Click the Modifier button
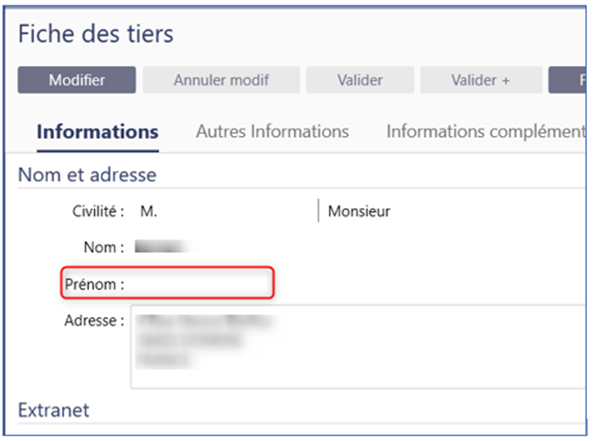 77,80
